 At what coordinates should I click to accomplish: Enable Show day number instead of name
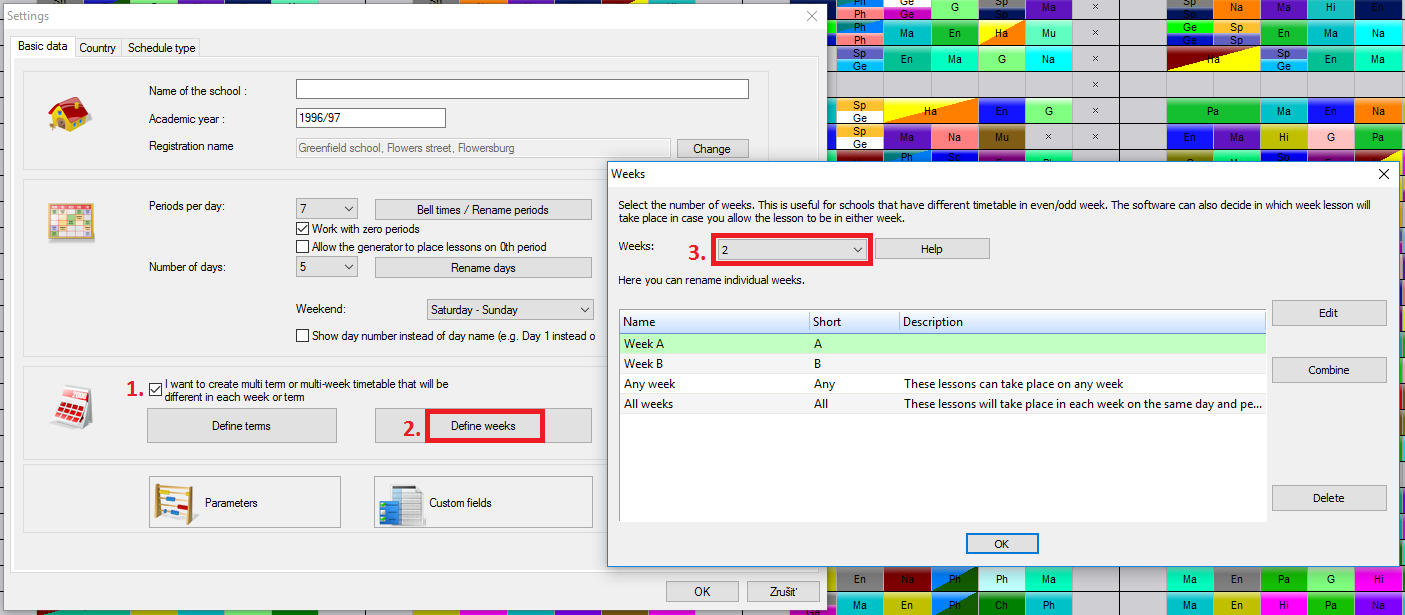click(x=303, y=336)
